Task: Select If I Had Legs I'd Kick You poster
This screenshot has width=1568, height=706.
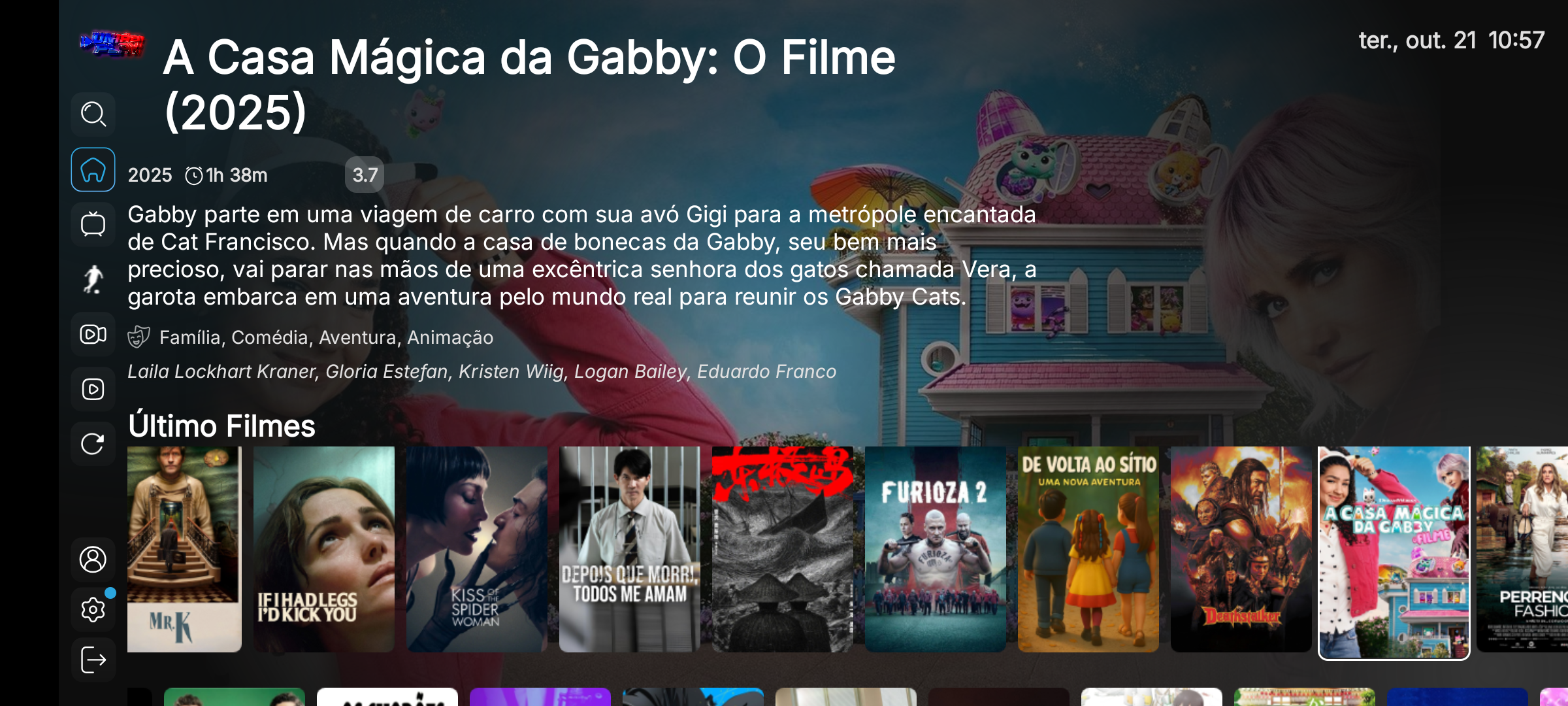Action: tap(324, 549)
